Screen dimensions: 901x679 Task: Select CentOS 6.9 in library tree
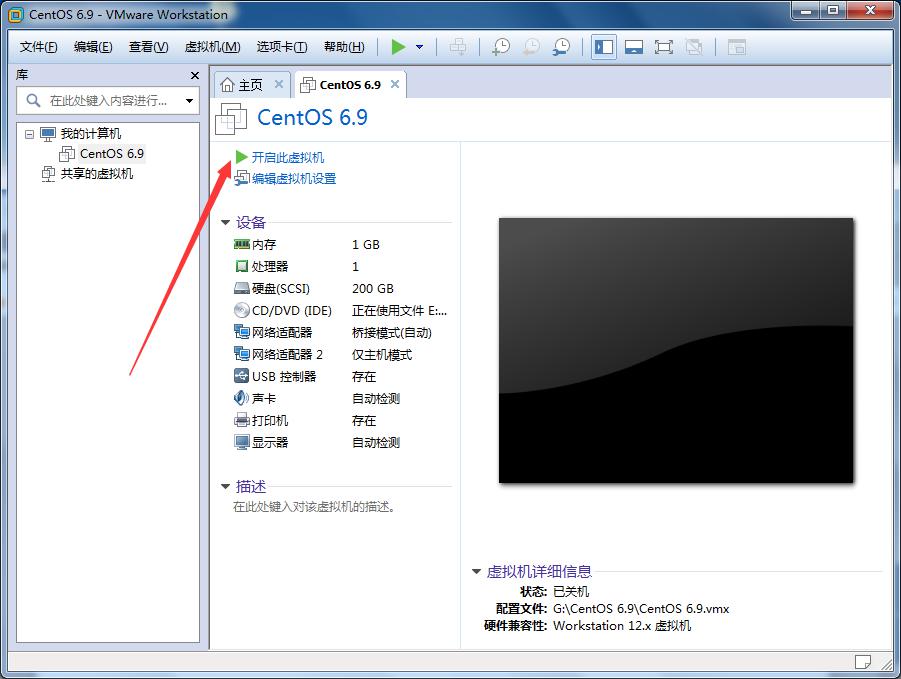[x=111, y=153]
